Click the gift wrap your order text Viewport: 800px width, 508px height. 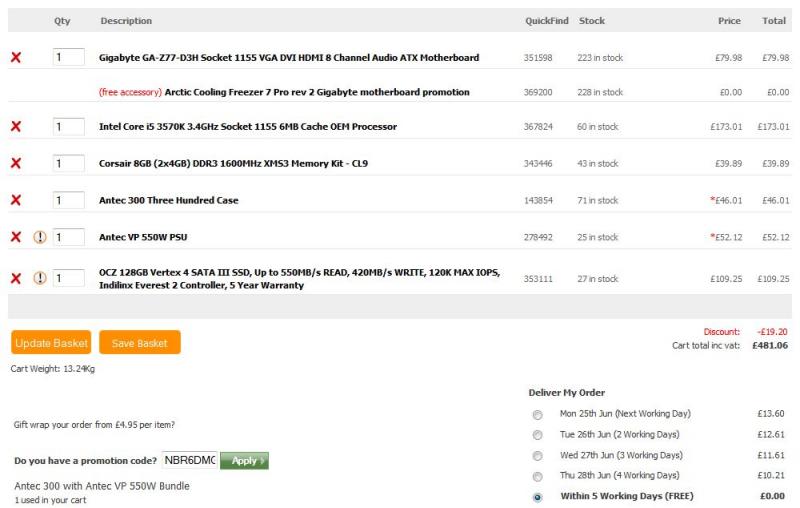[x=94, y=424]
